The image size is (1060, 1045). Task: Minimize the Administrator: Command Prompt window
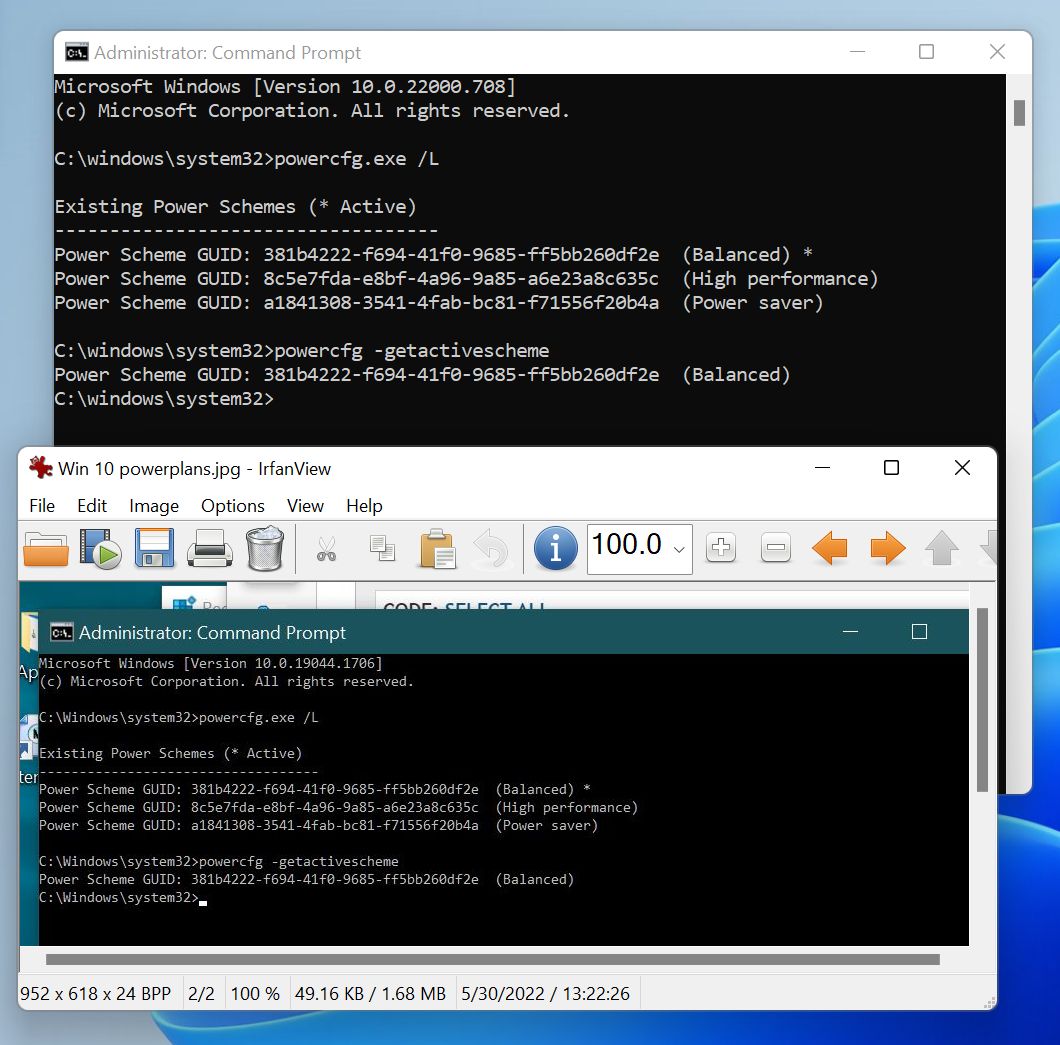pyautogui.click(x=857, y=52)
